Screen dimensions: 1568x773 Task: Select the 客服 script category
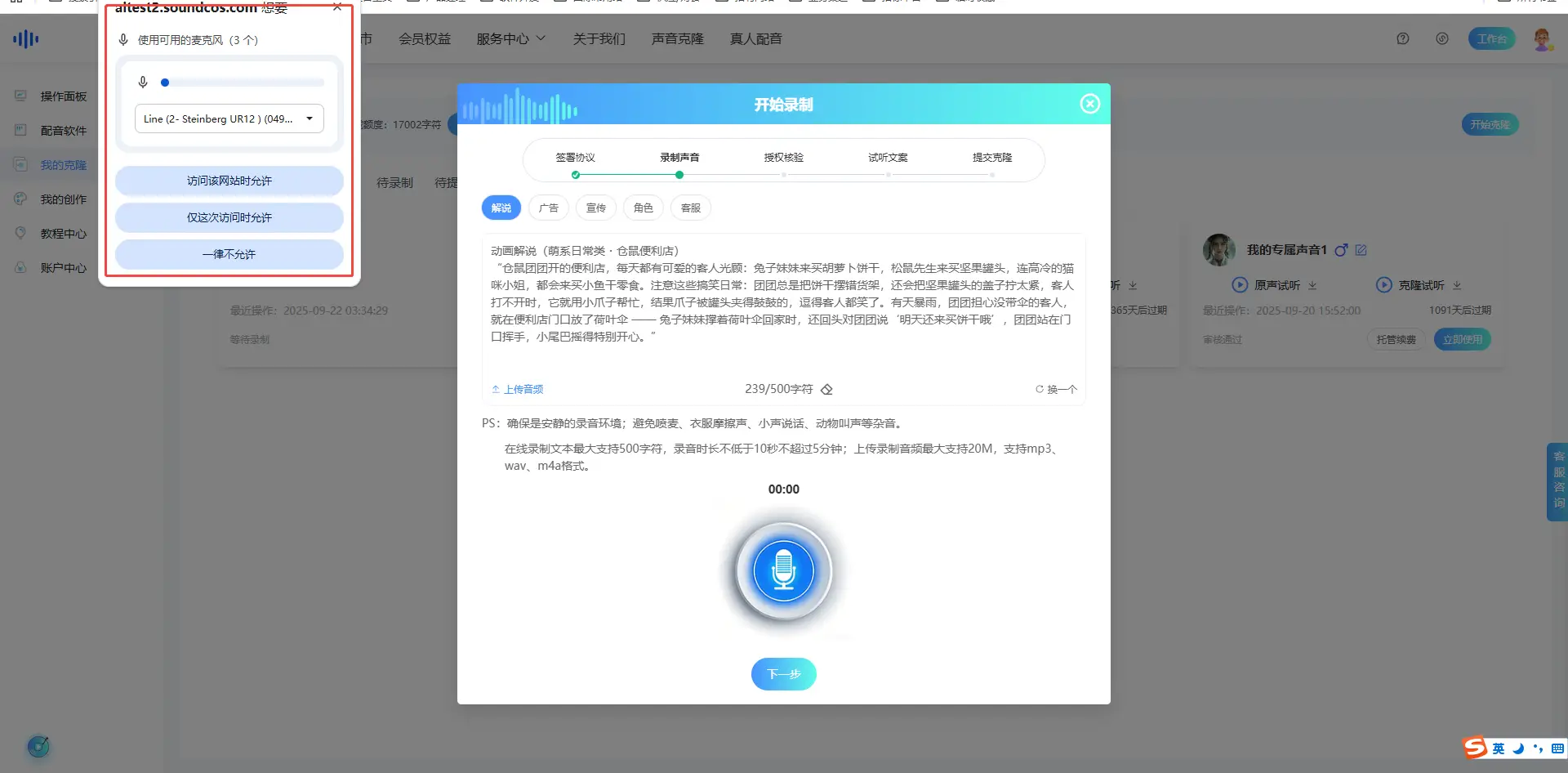pyautogui.click(x=691, y=208)
